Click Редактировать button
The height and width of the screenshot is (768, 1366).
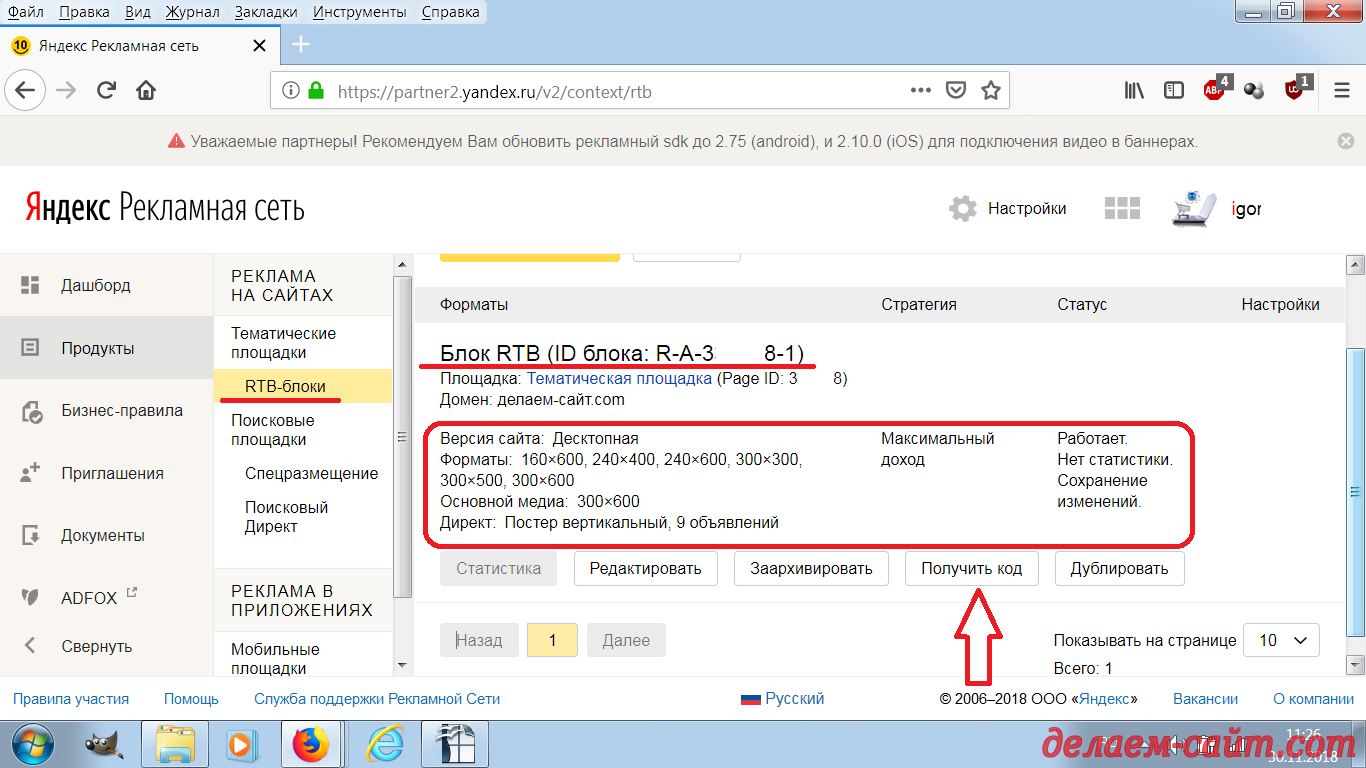pyautogui.click(x=646, y=568)
